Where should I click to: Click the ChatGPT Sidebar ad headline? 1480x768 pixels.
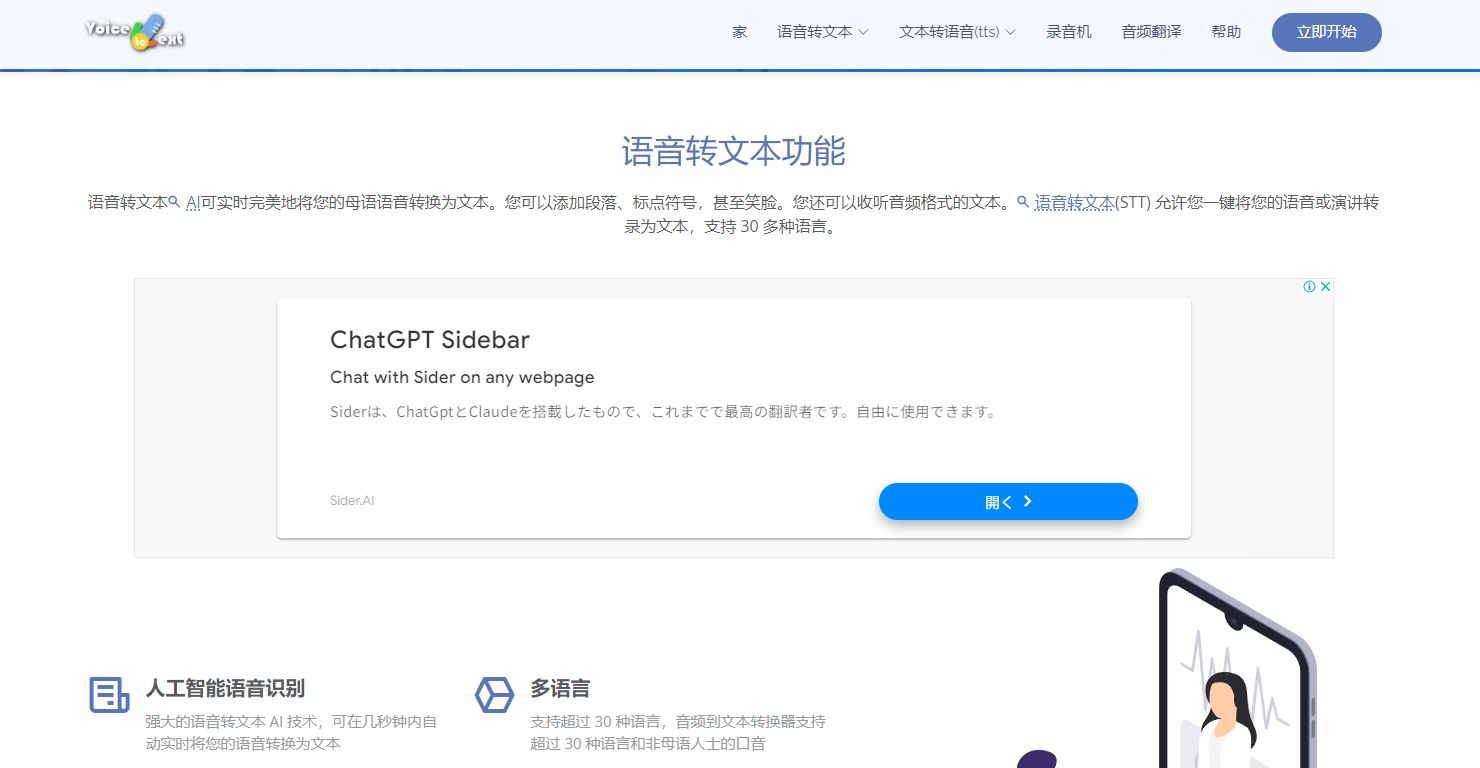pyautogui.click(x=430, y=340)
